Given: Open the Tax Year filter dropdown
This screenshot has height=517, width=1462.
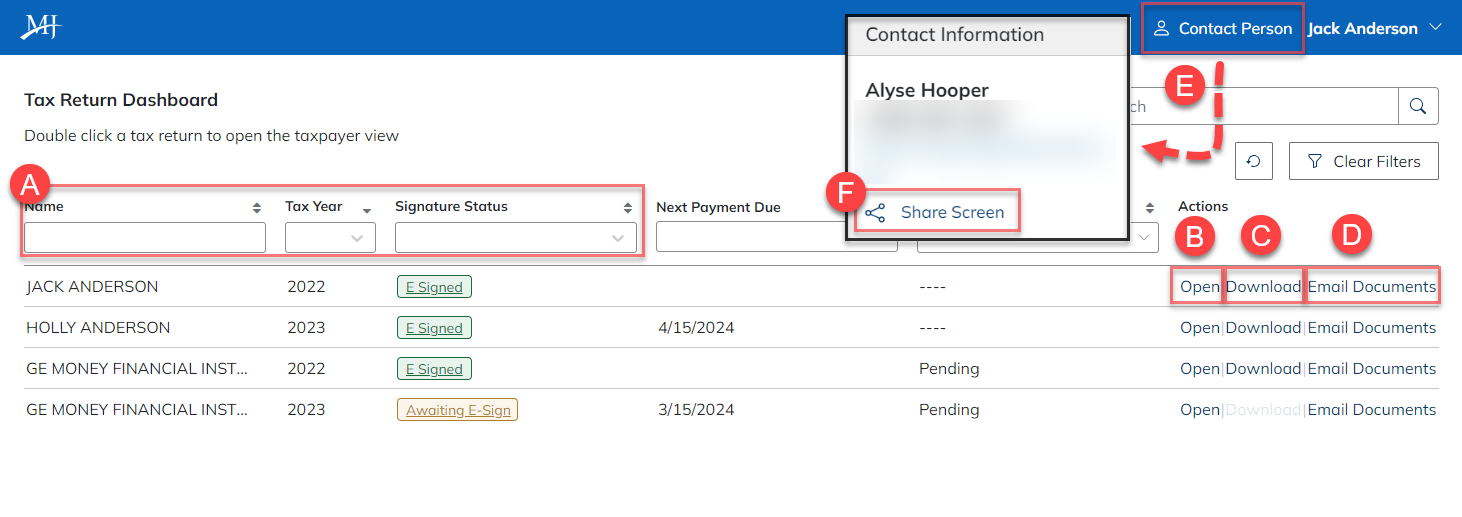Looking at the screenshot, I should point(330,238).
